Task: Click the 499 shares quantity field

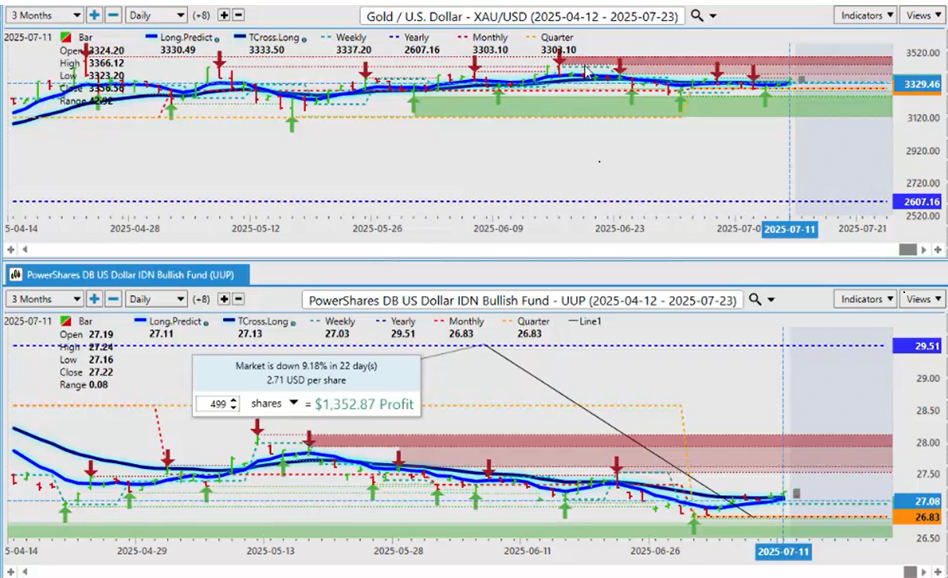Action: 213,403
